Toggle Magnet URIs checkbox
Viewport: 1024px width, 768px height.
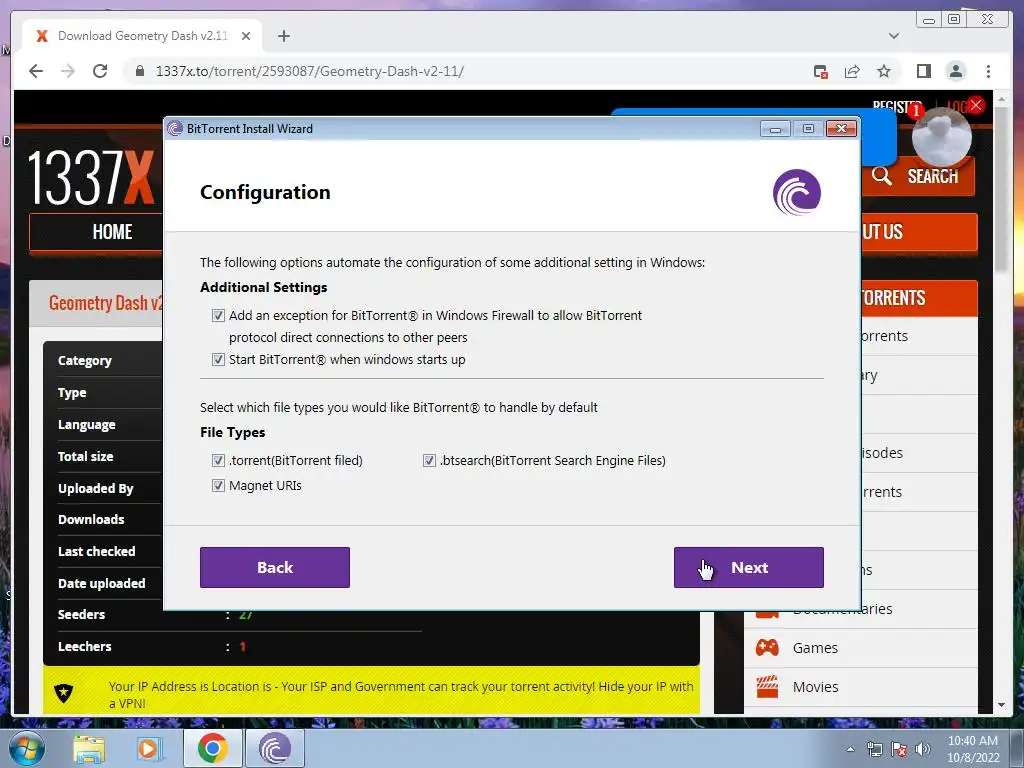click(218, 485)
